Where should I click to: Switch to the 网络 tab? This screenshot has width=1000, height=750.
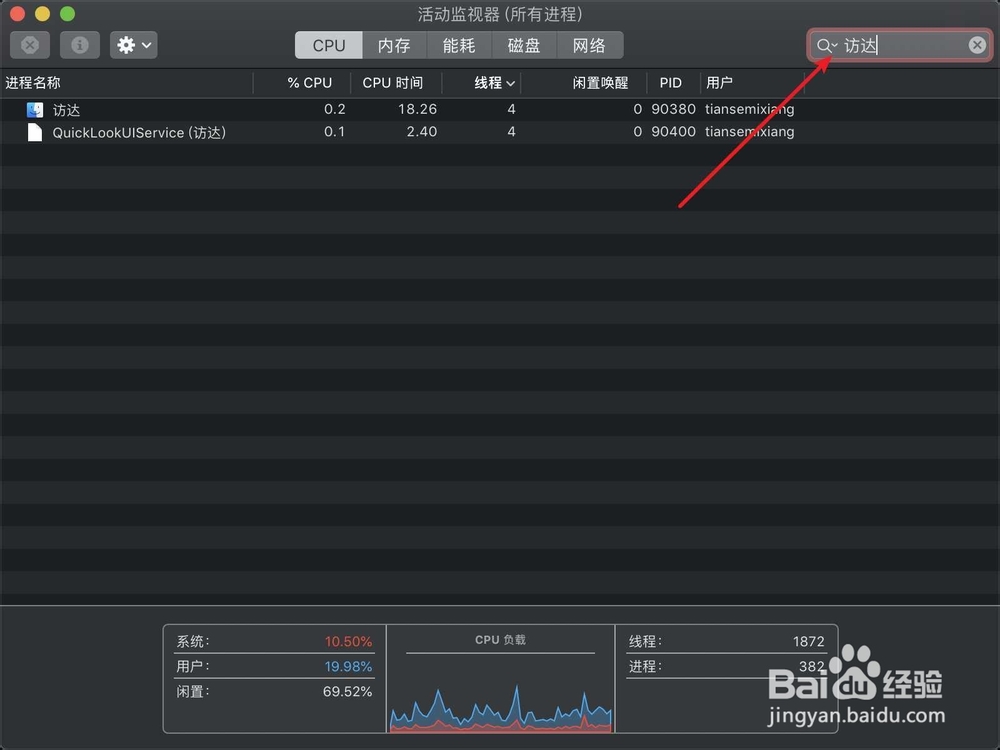[x=590, y=44]
